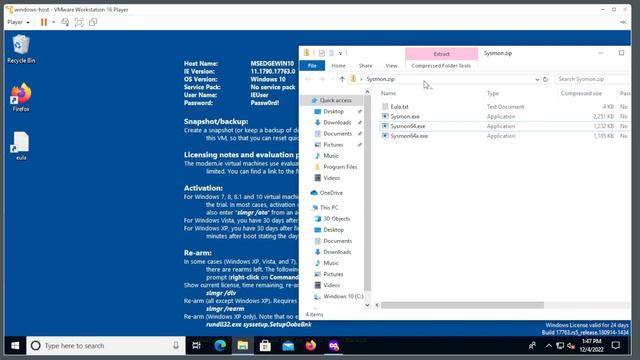Viewport: 640px width, 360px height.
Task: Switch to the View ribbon tab
Action: tap(391, 66)
